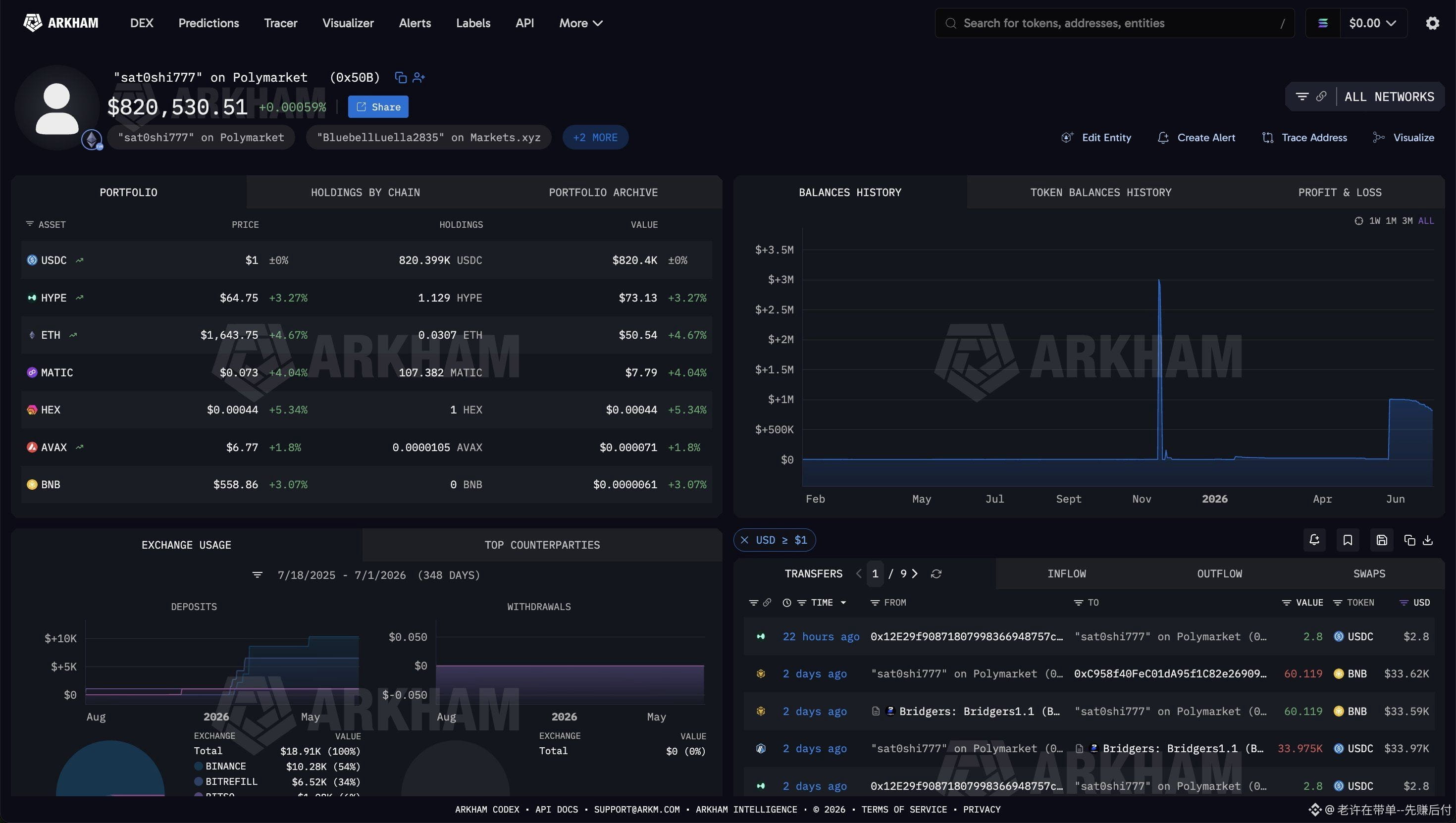Expand the +2 MORE labels chip

[x=595, y=137]
